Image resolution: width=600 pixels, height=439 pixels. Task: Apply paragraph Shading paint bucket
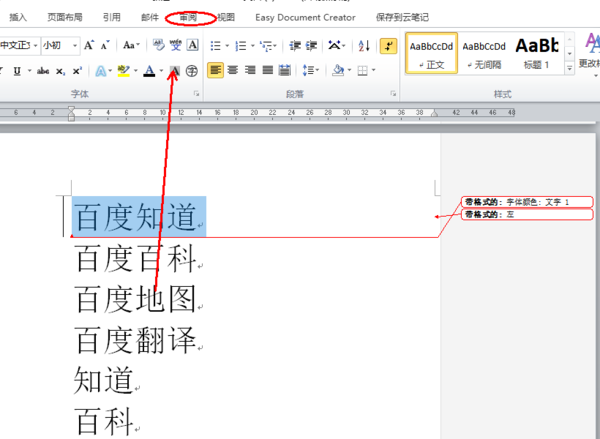(x=338, y=70)
